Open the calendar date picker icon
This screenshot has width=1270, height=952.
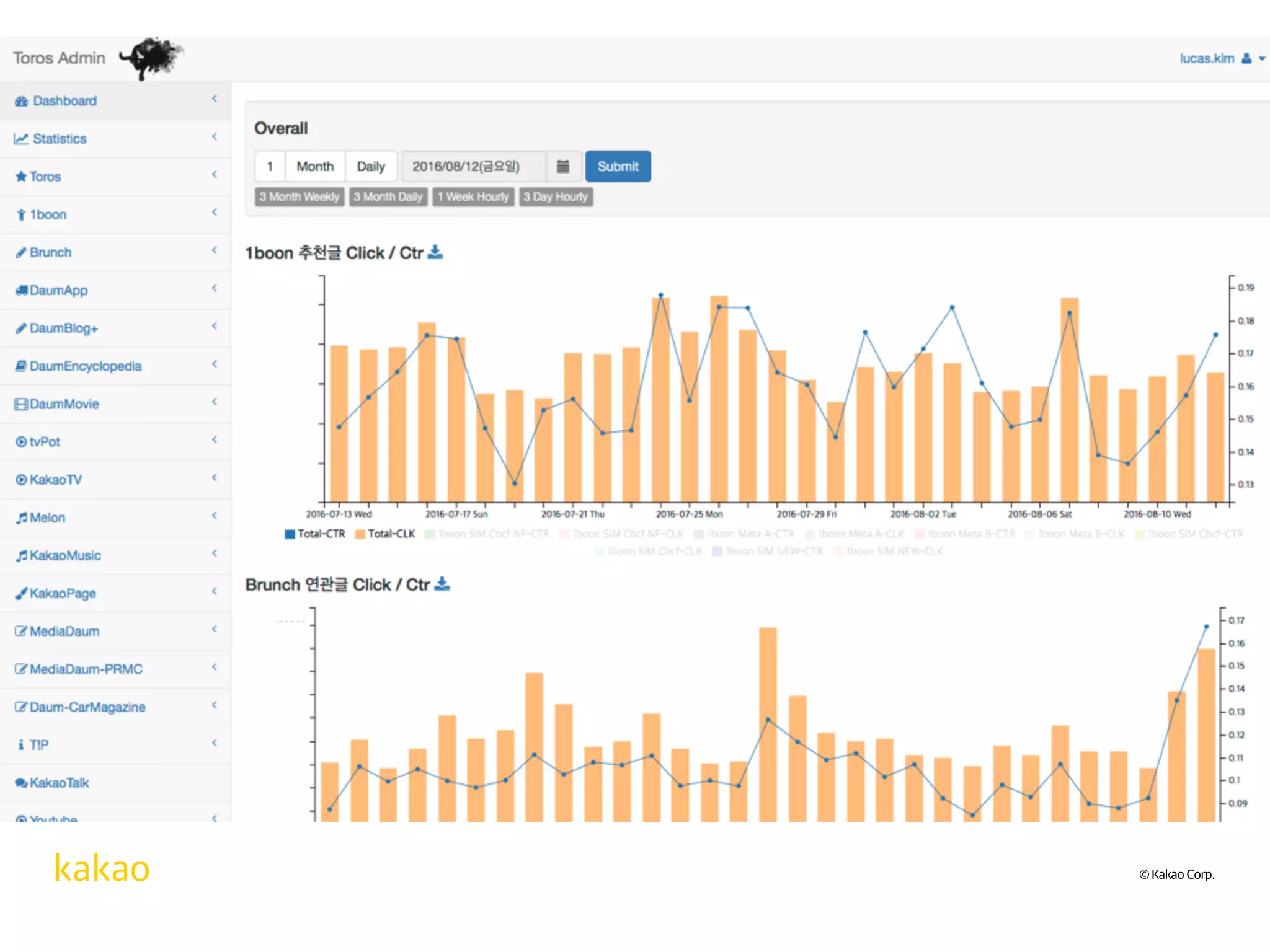(x=562, y=166)
